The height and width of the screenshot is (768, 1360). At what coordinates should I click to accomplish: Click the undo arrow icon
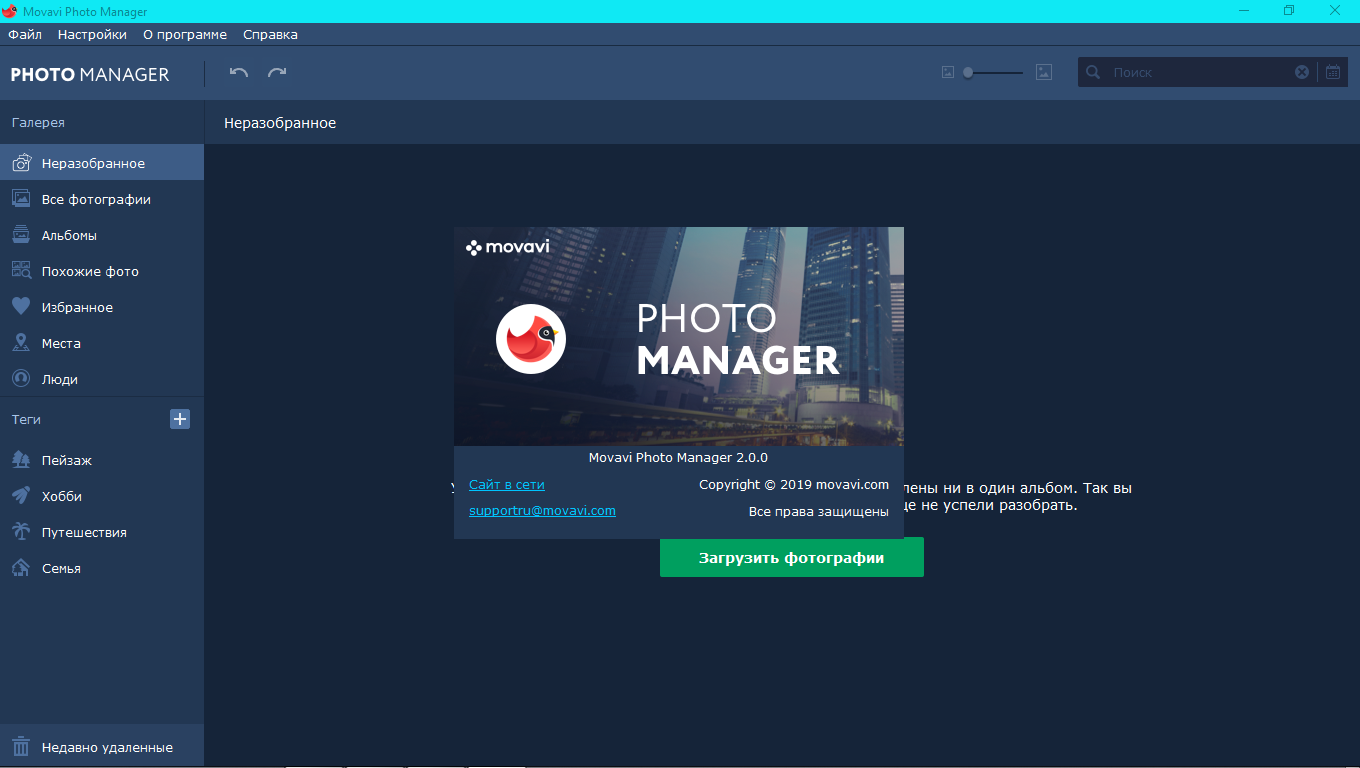pyautogui.click(x=238, y=72)
